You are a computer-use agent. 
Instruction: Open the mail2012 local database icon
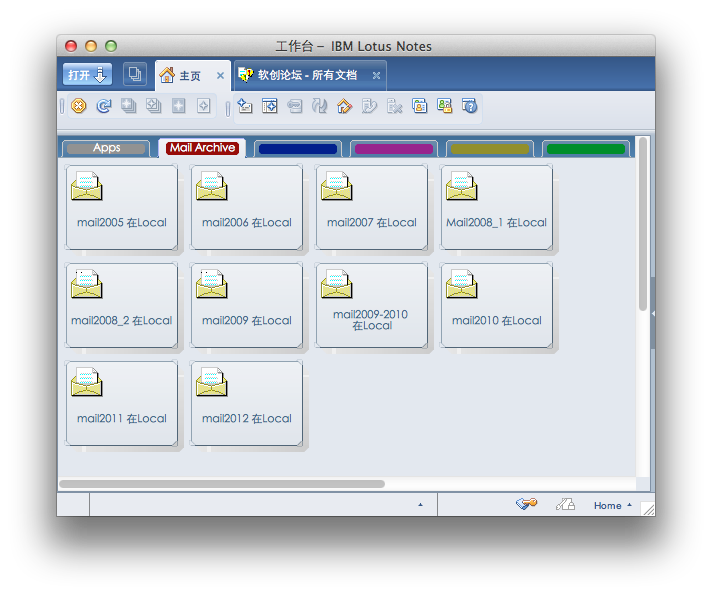[x=246, y=403]
